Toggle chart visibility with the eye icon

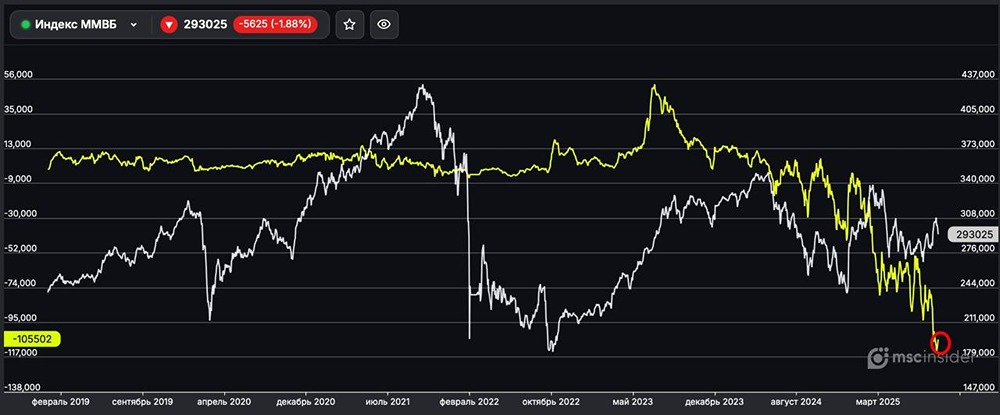384,25
